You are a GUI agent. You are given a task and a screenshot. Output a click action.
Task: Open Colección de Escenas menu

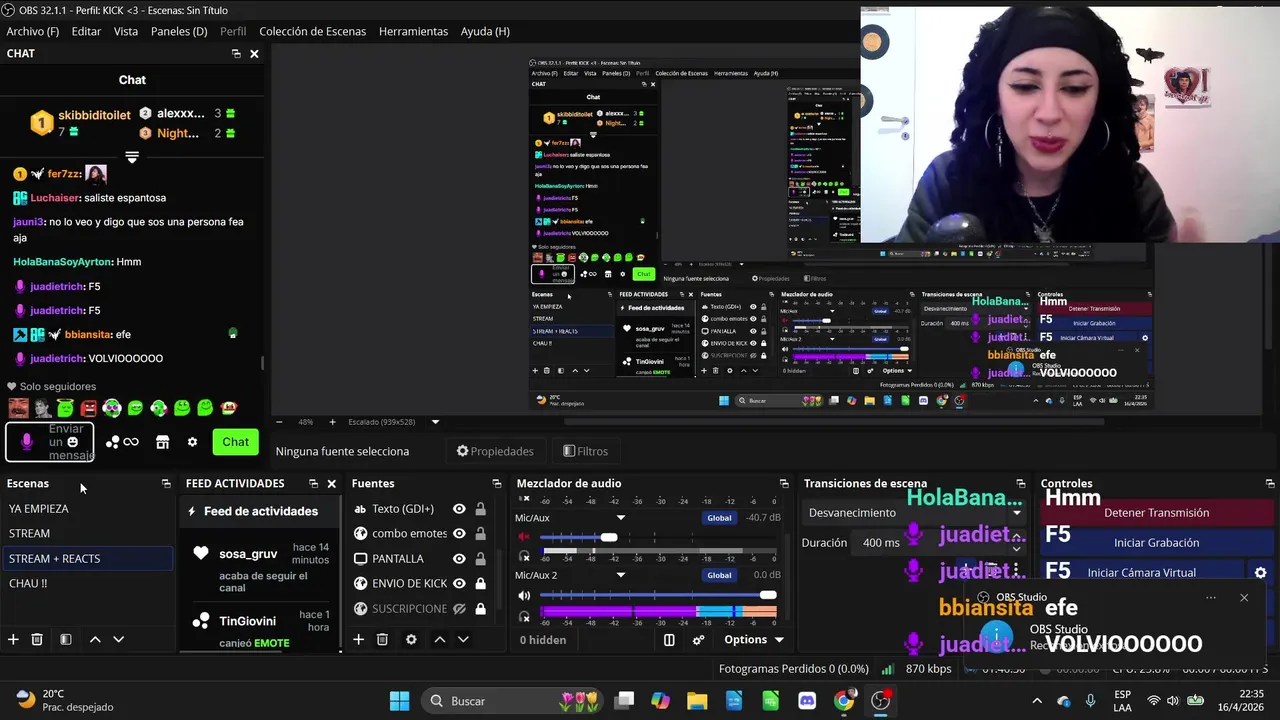313,31
